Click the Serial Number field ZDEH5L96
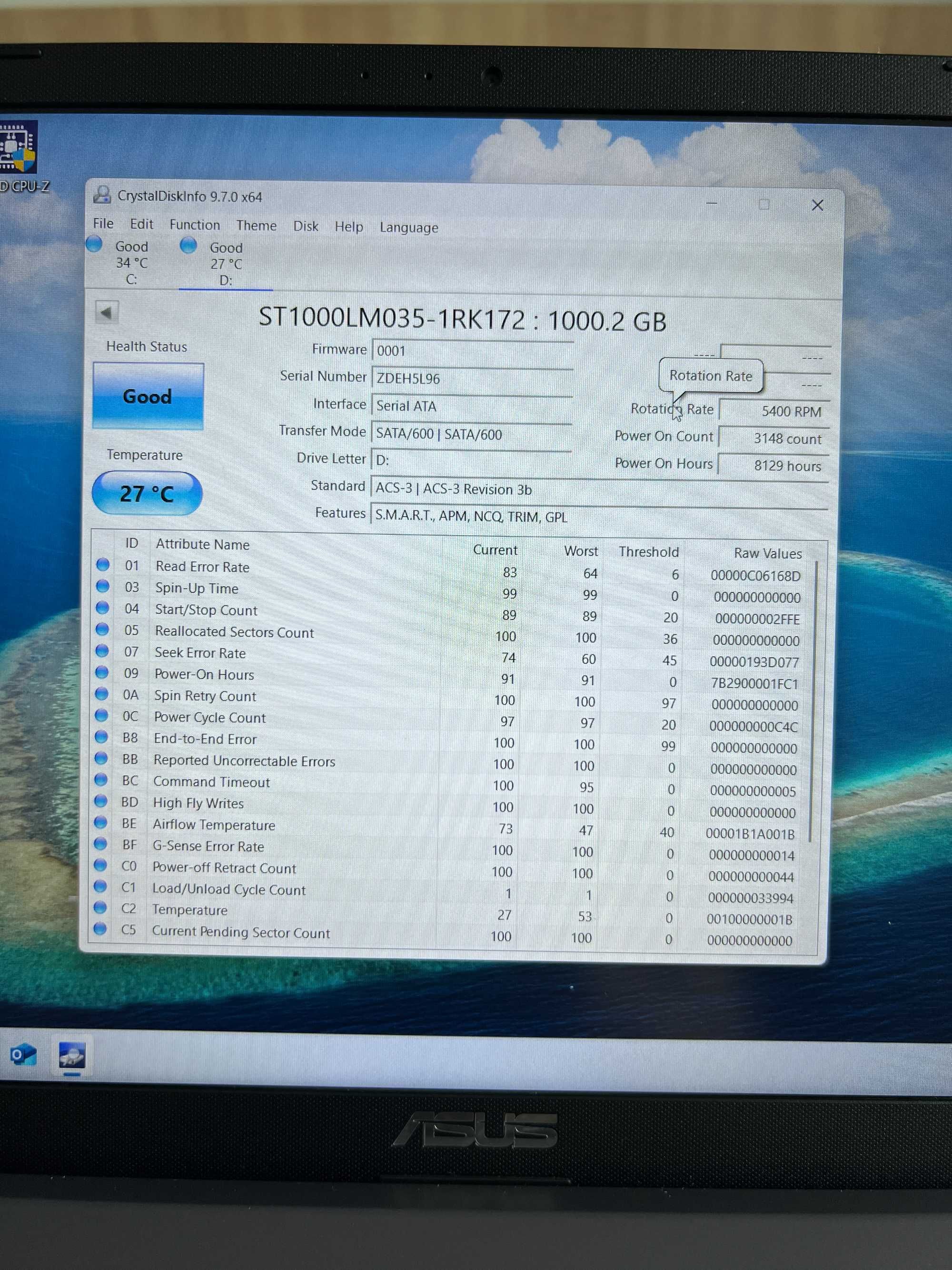This screenshot has height=1270, width=952. 472,379
